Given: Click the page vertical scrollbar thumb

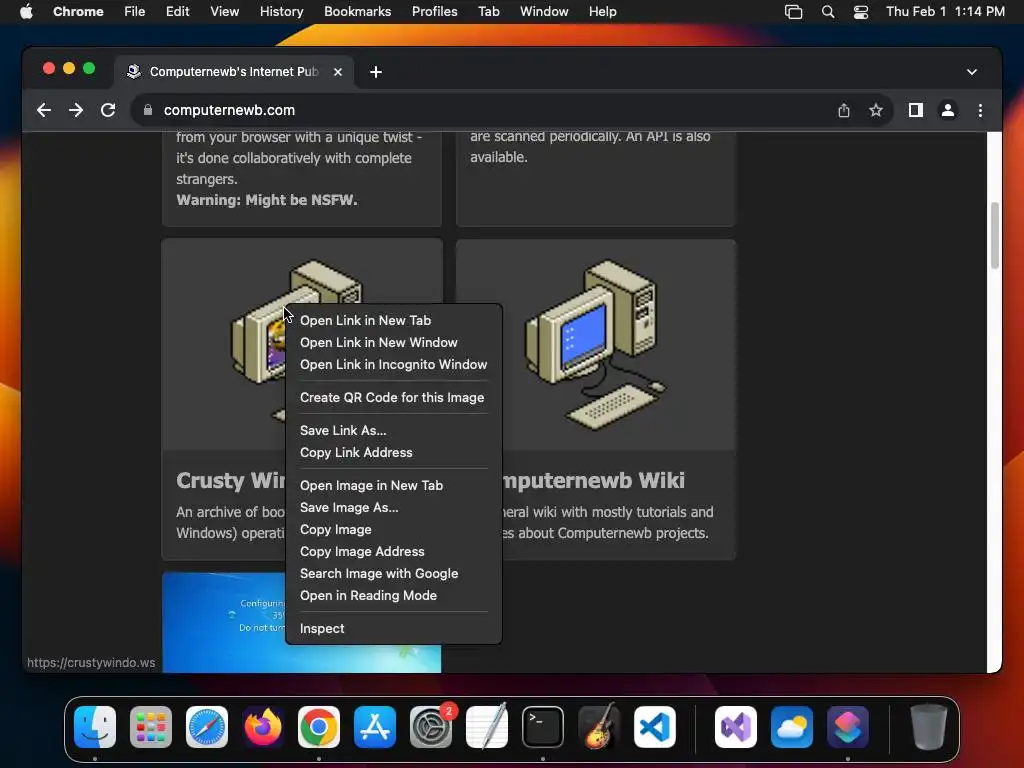Looking at the screenshot, I should pos(995,235).
